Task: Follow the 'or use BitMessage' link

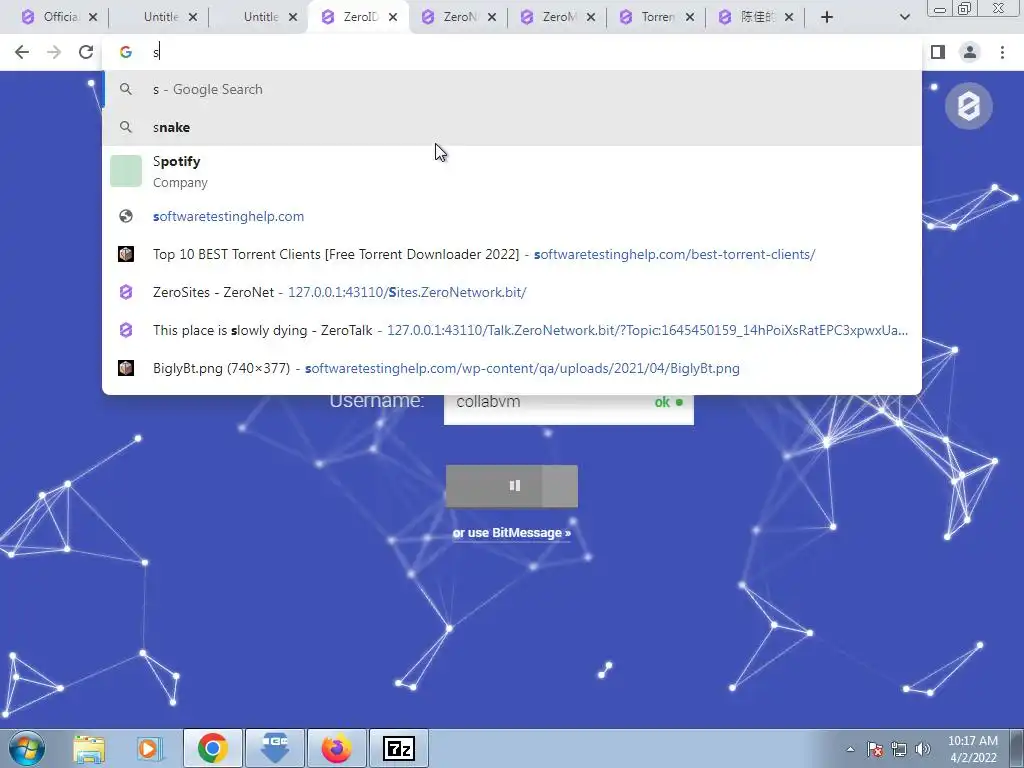Action: click(x=511, y=533)
